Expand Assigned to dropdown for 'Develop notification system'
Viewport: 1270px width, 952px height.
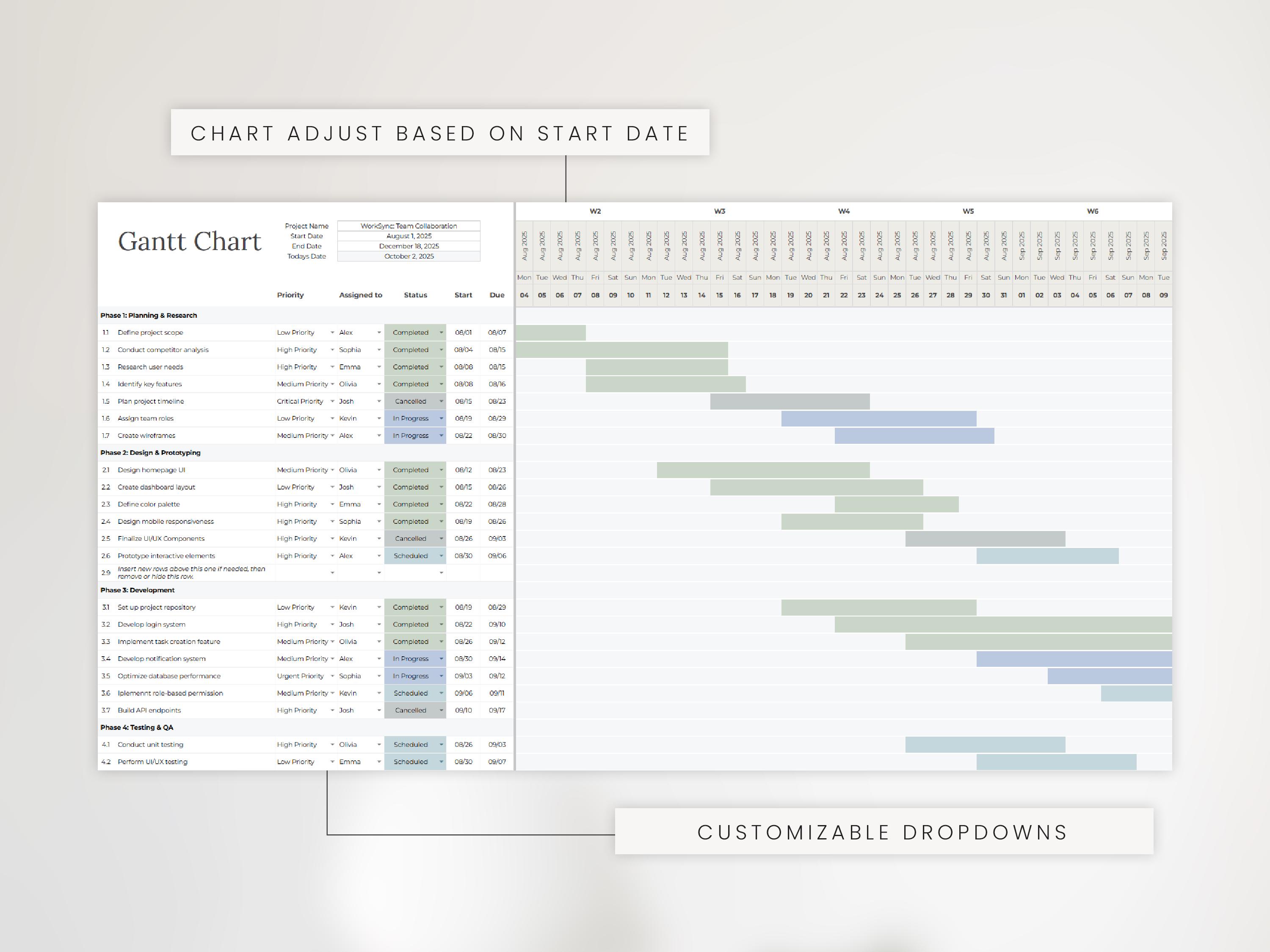(x=379, y=659)
